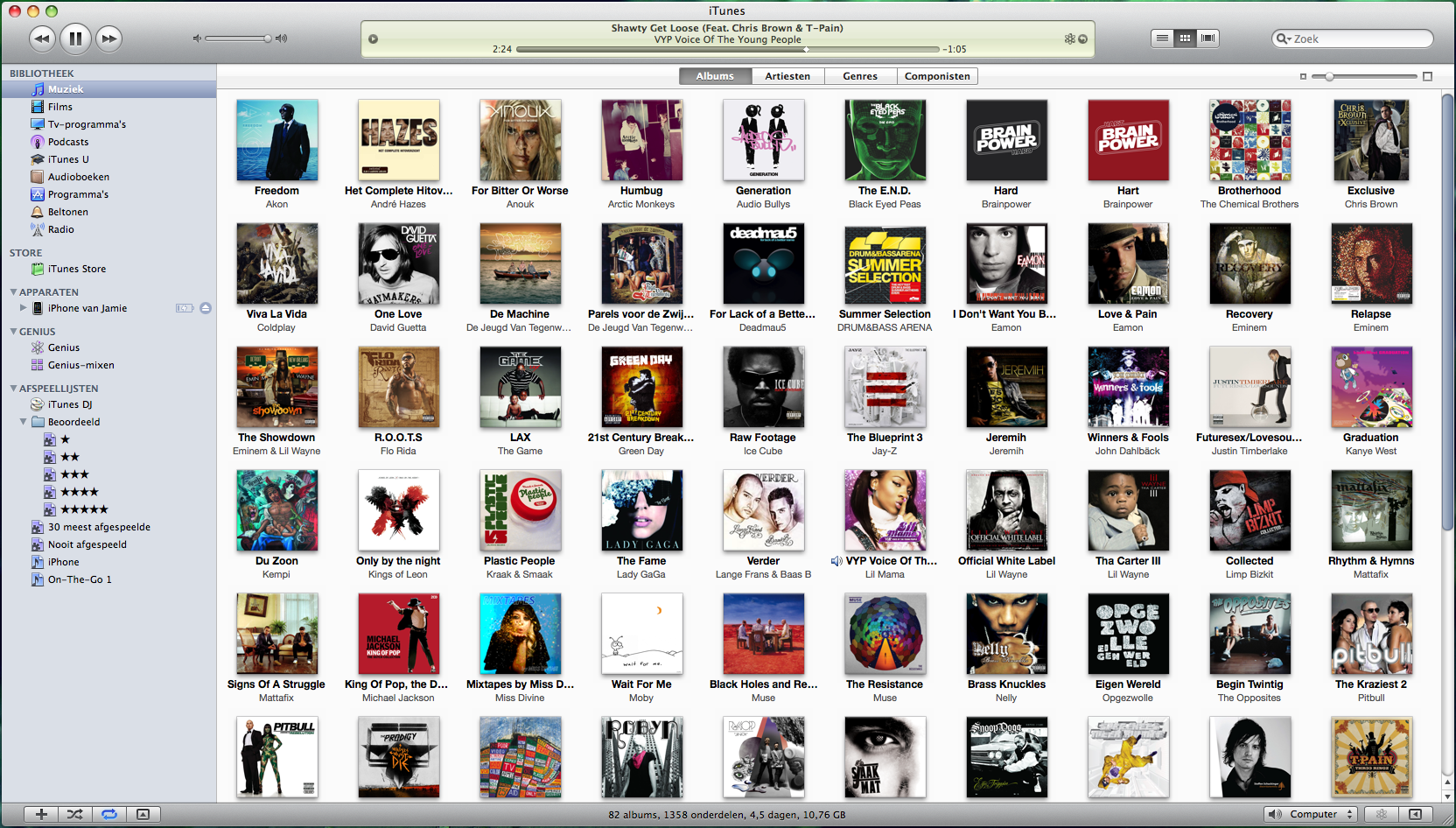
Task: Skip to the previous track
Action: pyautogui.click(x=42, y=39)
